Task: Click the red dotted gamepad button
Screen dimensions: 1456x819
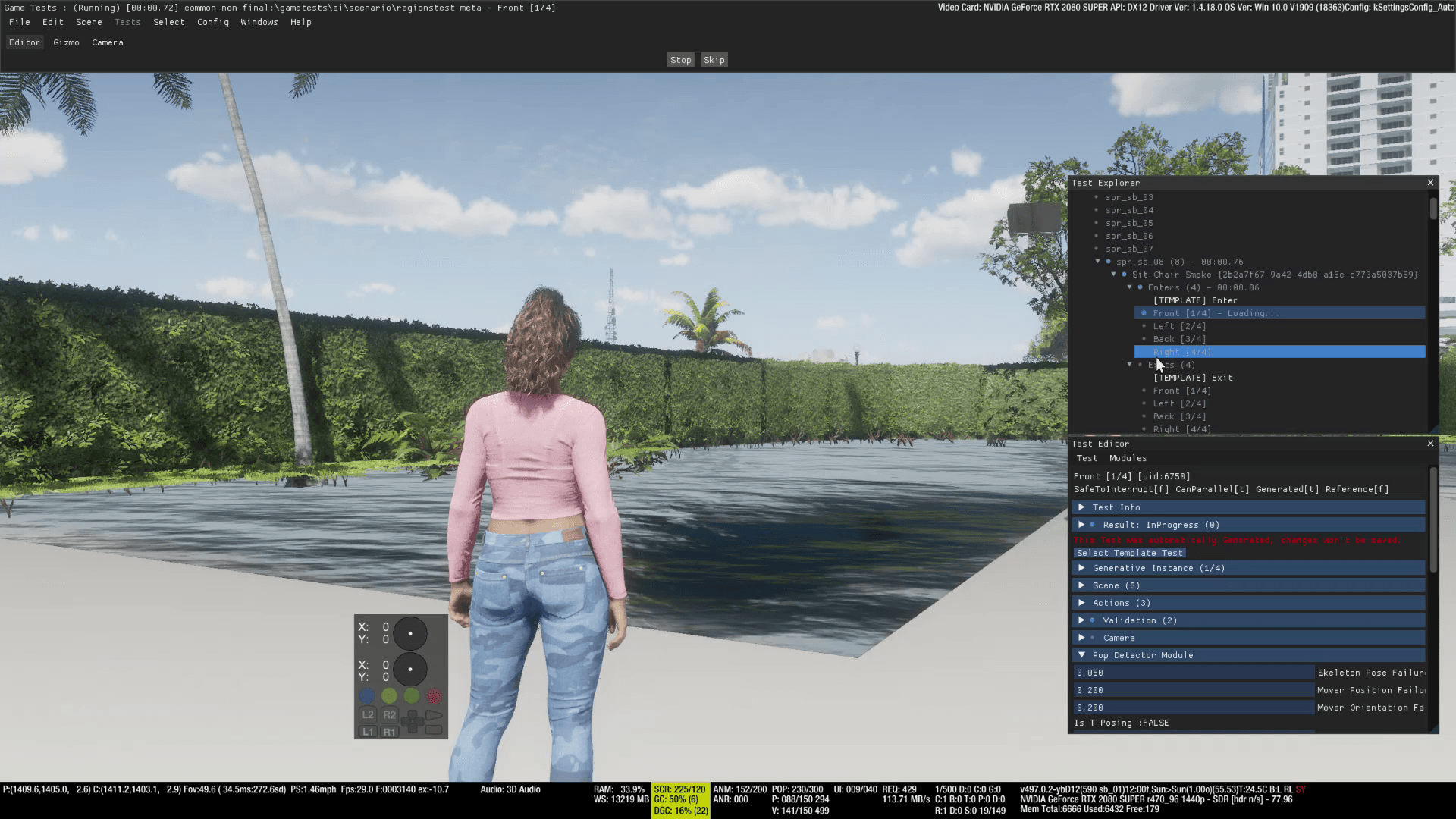Action: (434, 695)
